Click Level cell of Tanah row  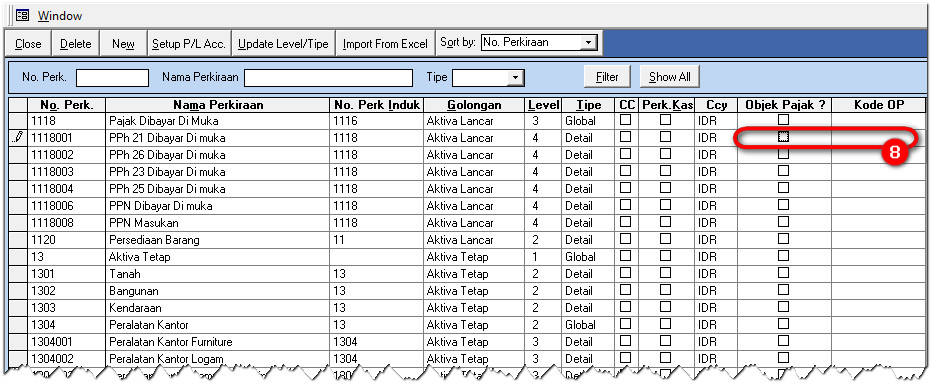pos(543,274)
